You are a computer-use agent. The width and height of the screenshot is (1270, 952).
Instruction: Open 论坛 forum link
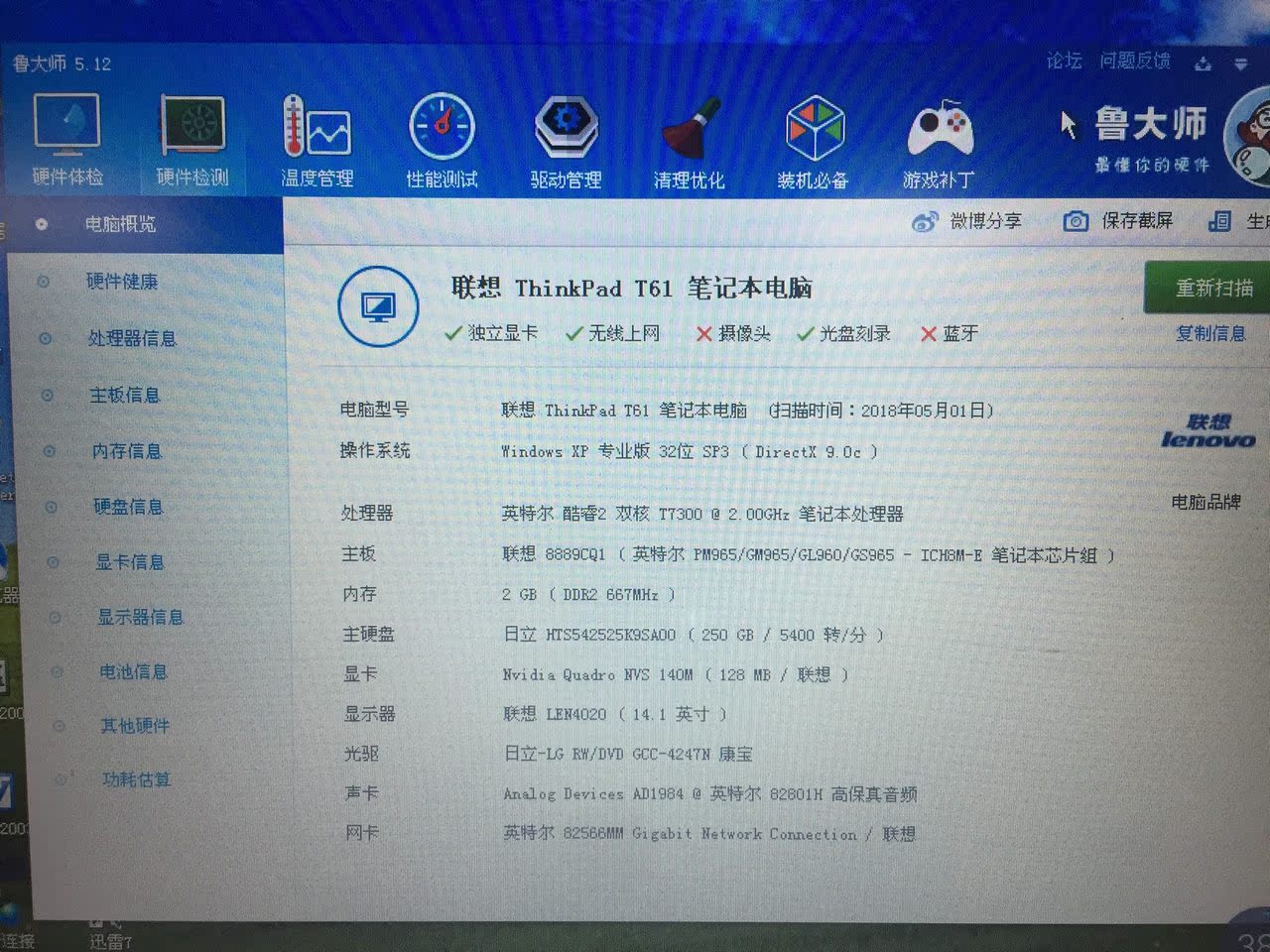click(1064, 61)
